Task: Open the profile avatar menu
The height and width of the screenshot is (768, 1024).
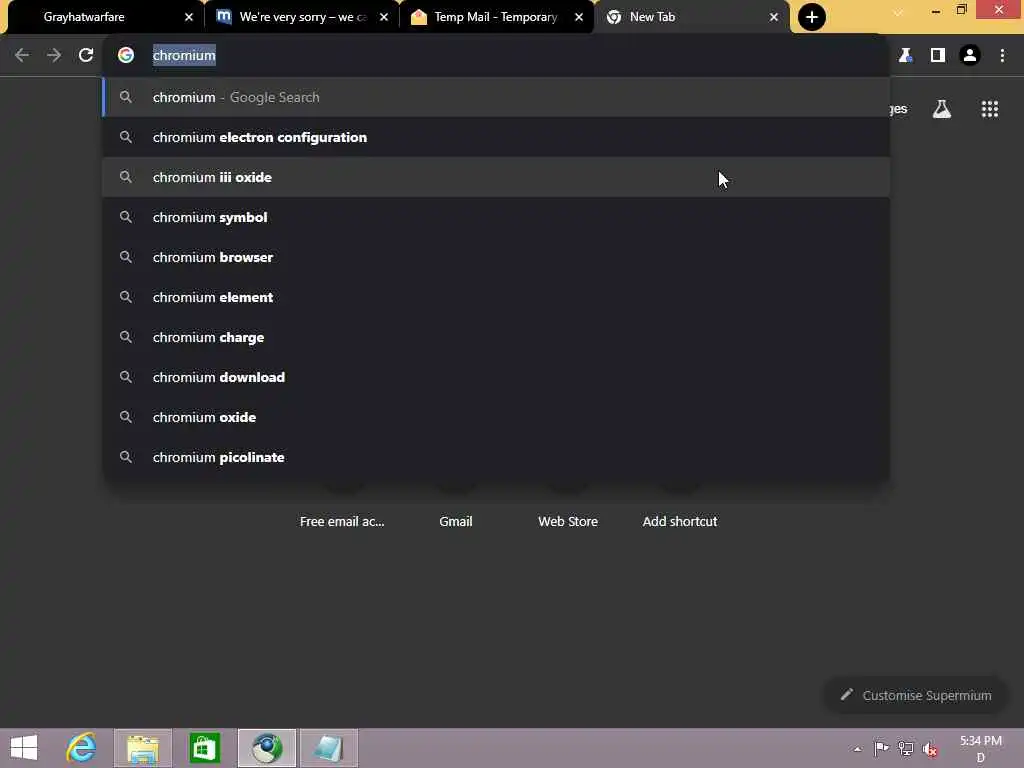Action: 970,56
